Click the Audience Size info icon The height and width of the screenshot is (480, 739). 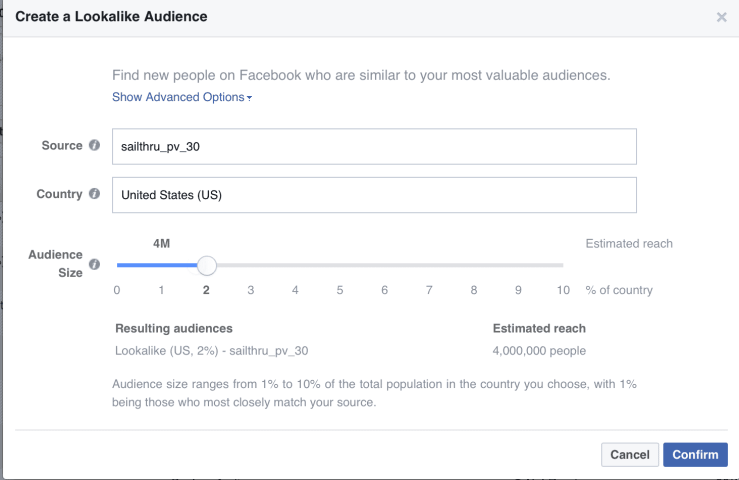pos(94,265)
